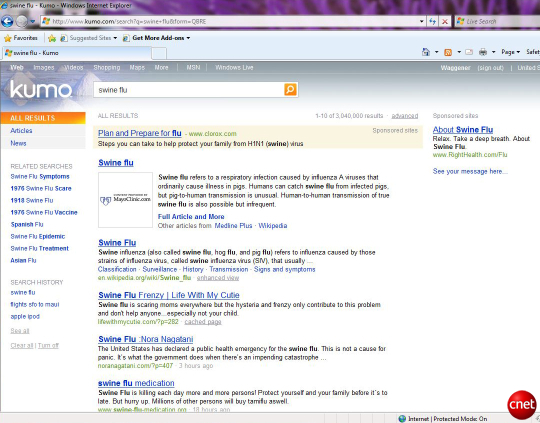This screenshot has width=540, height=423.
Task: Expand the RSS feeds dropdown arrow
Action: (x=459, y=52)
